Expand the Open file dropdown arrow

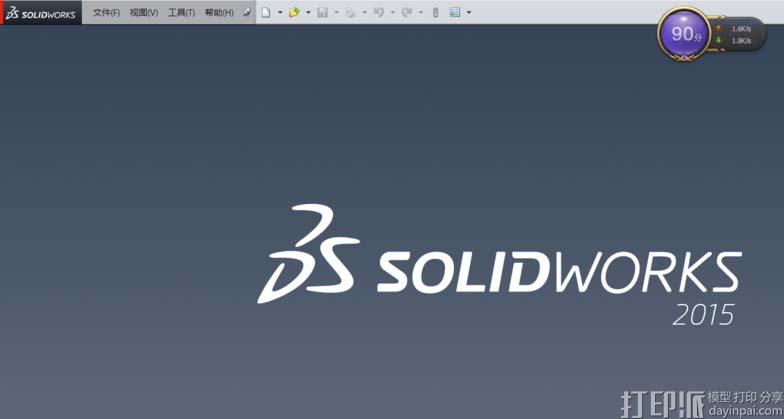click(x=308, y=13)
